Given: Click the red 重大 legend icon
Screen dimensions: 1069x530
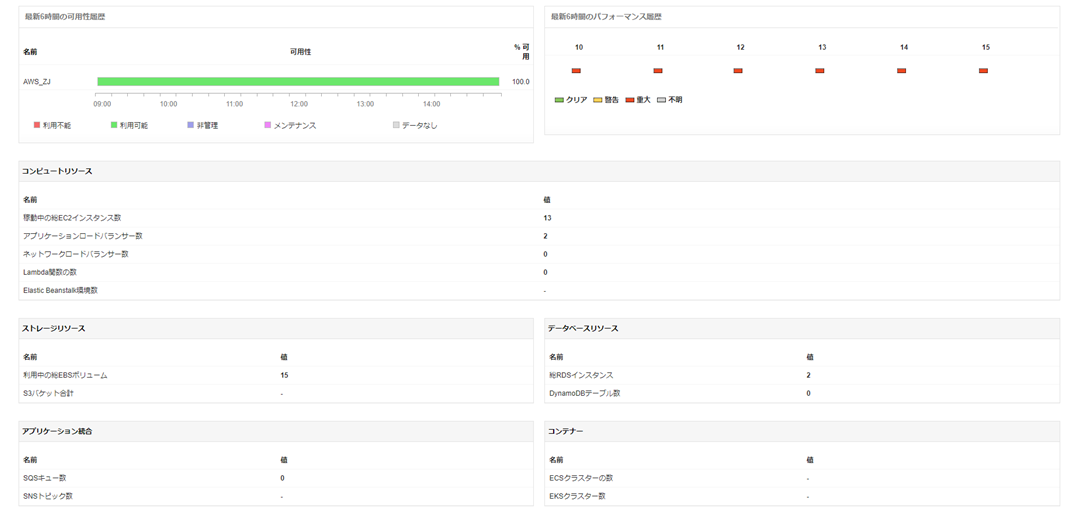Looking at the screenshot, I should [x=630, y=100].
